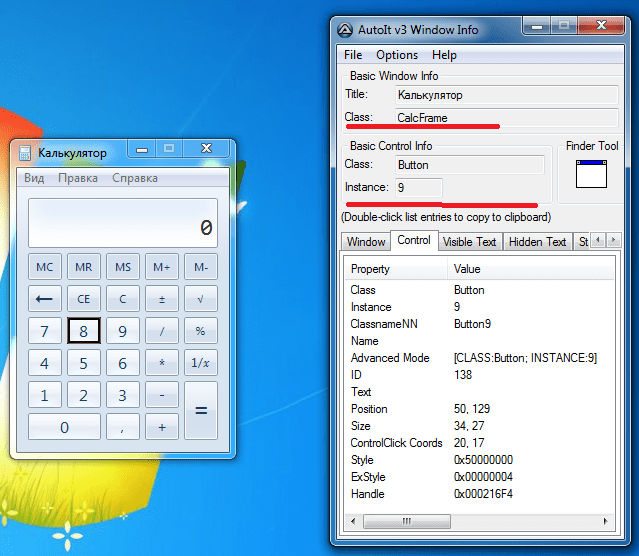Screen dimensions: 639x556
Task: Click the minus button in calculator
Action: click(162, 395)
